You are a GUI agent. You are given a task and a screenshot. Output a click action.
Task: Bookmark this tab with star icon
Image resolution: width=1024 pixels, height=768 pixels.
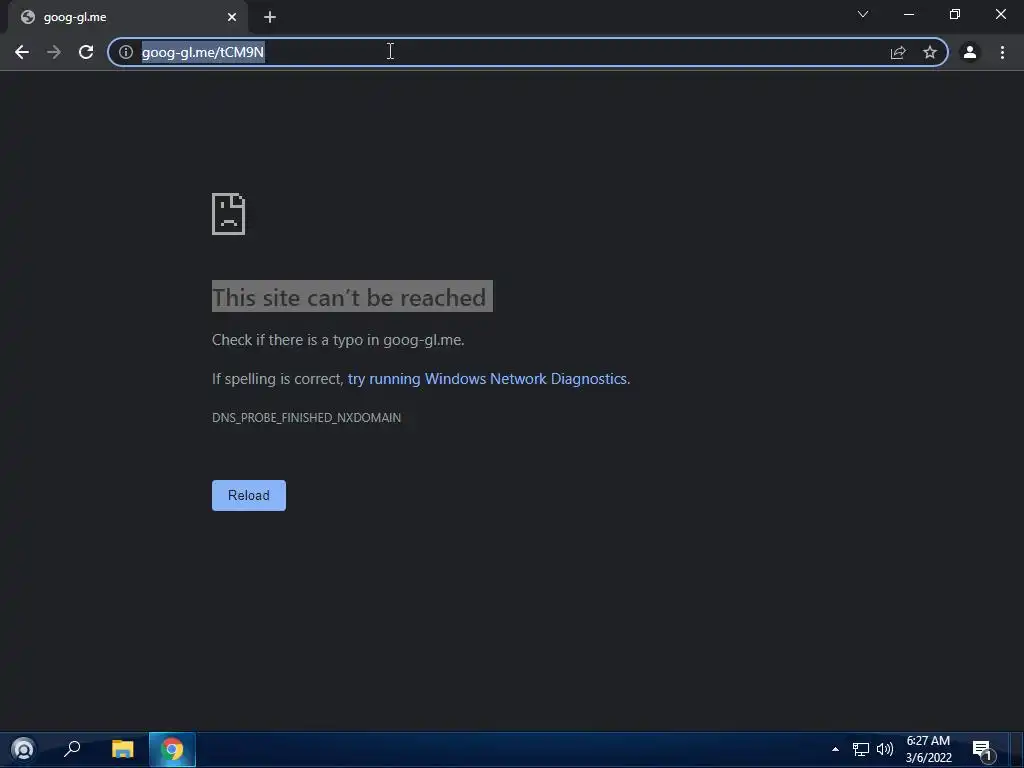point(930,52)
